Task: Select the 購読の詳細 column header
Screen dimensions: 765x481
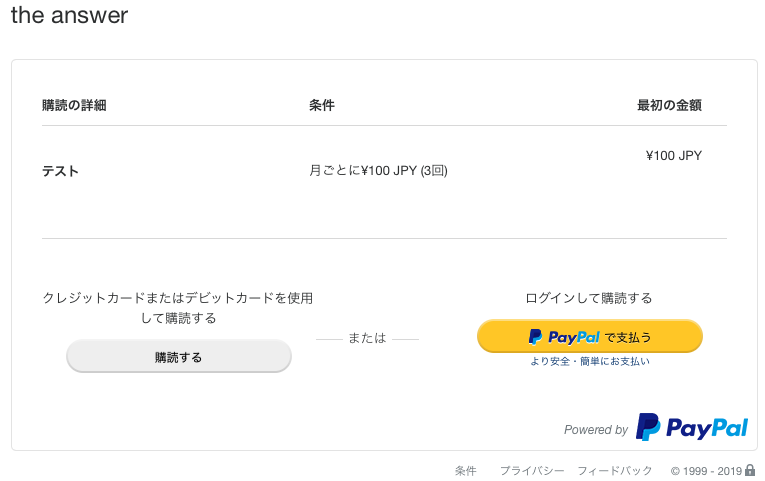Action: click(74, 105)
